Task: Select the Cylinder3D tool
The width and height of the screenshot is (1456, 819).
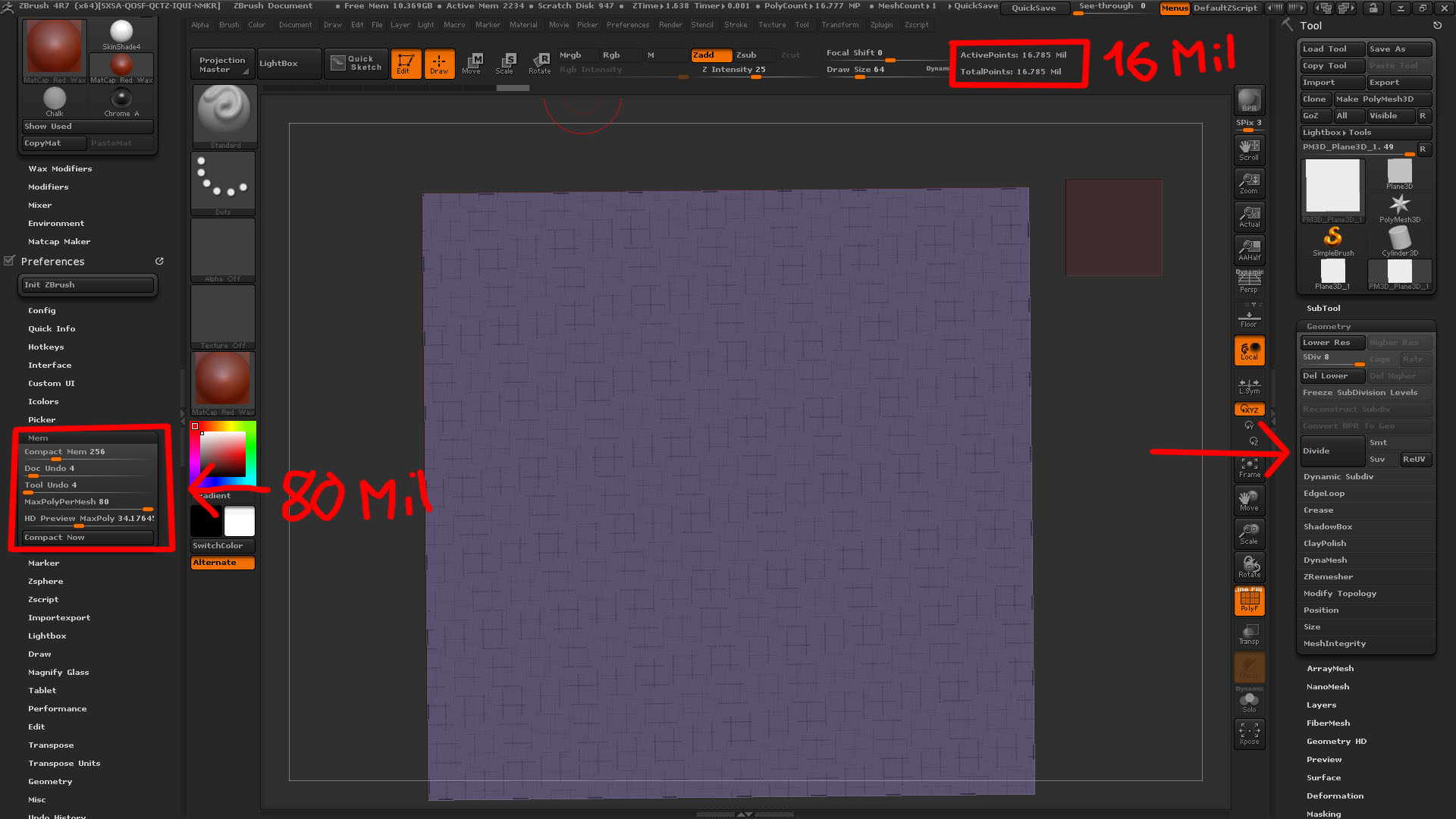Action: pyautogui.click(x=1399, y=242)
